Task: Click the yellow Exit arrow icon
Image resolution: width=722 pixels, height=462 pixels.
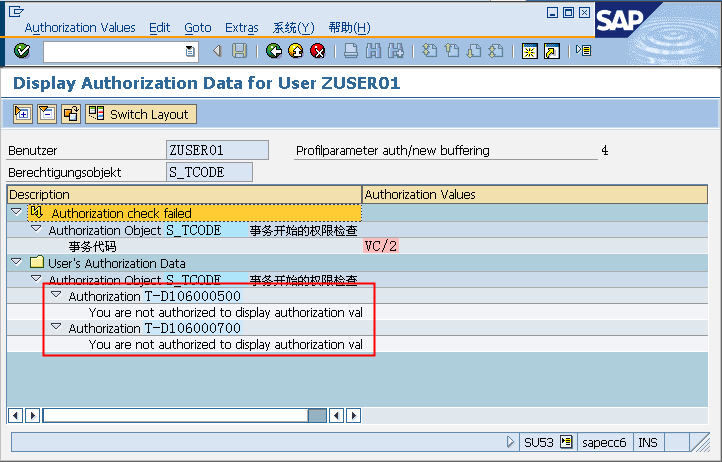Action: pyautogui.click(x=296, y=51)
